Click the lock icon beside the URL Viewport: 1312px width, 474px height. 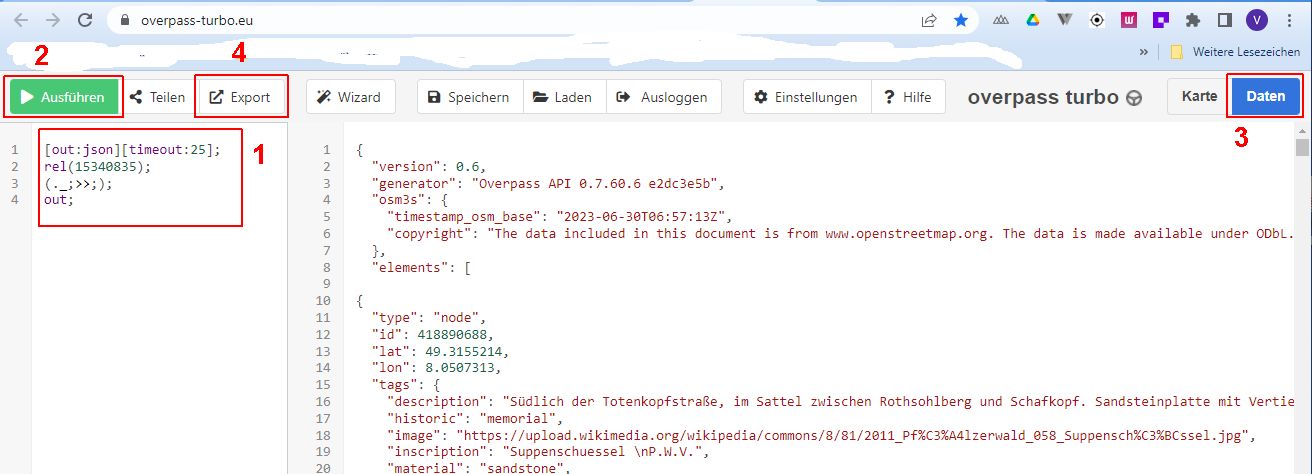click(124, 20)
